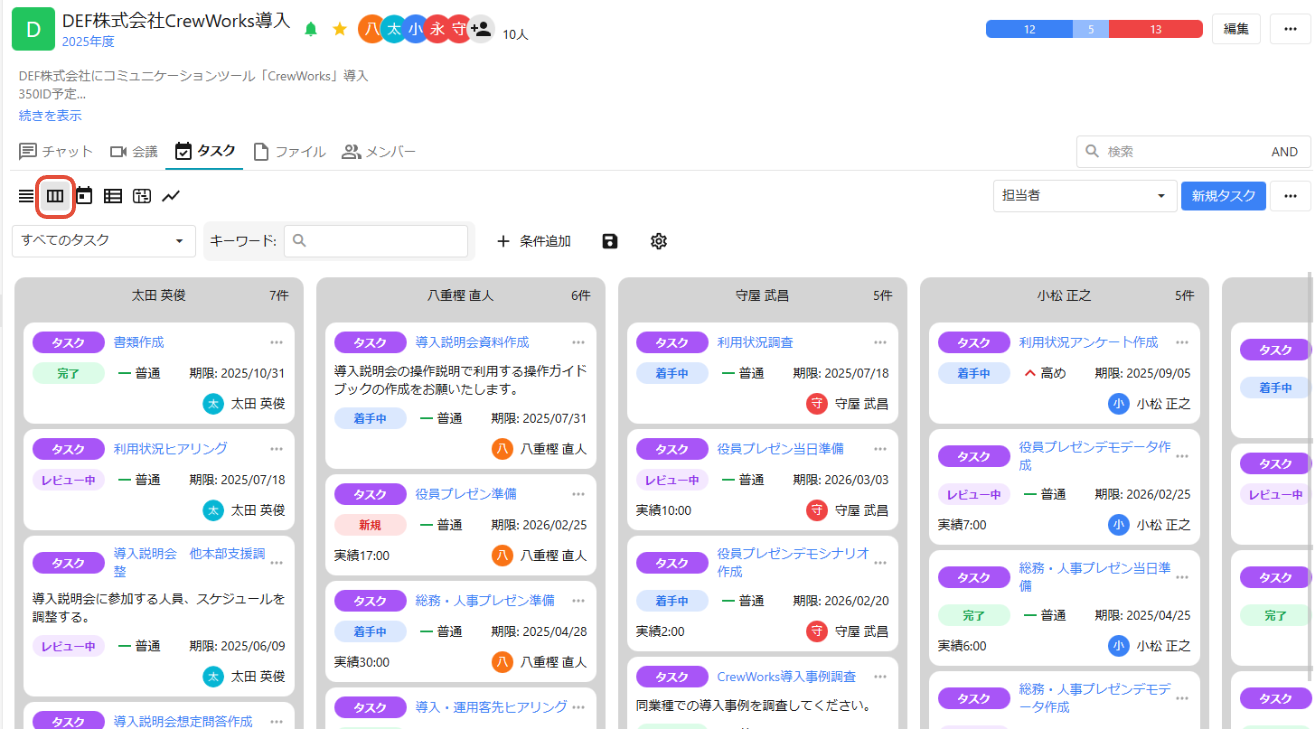Open the menu on 利用状況アンケート作成 card
Screen dimensions: 1315x729
pyautogui.click(x=1183, y=343)
